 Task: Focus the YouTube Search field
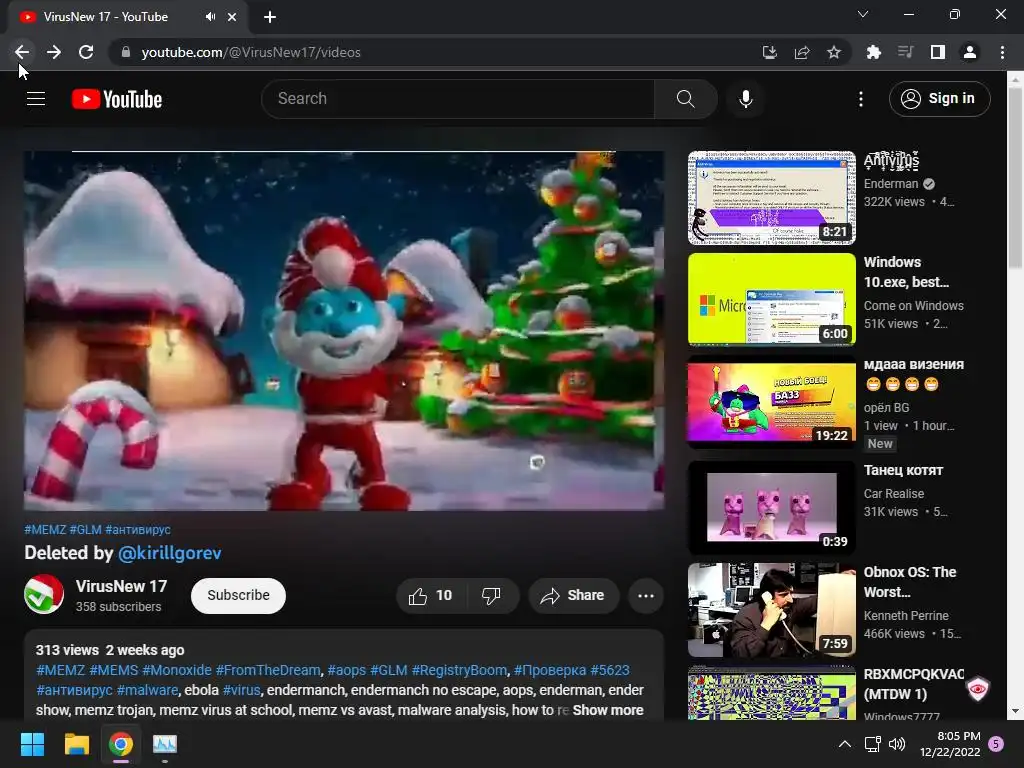coord(458,99)
